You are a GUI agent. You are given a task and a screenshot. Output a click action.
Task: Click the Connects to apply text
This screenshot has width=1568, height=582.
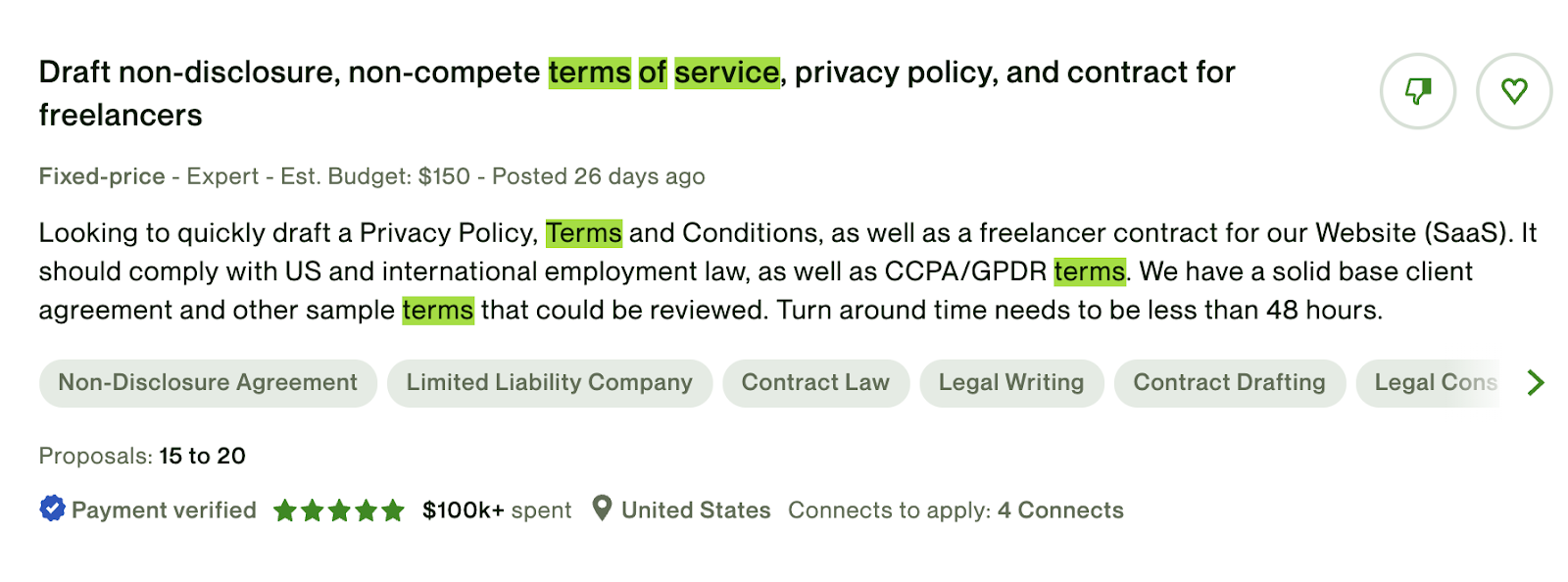(x=955, y=510)
